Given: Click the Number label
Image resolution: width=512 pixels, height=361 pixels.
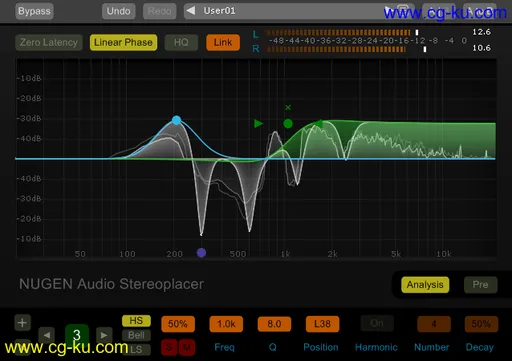Looking at the screenshot, I should click(432, 347).
